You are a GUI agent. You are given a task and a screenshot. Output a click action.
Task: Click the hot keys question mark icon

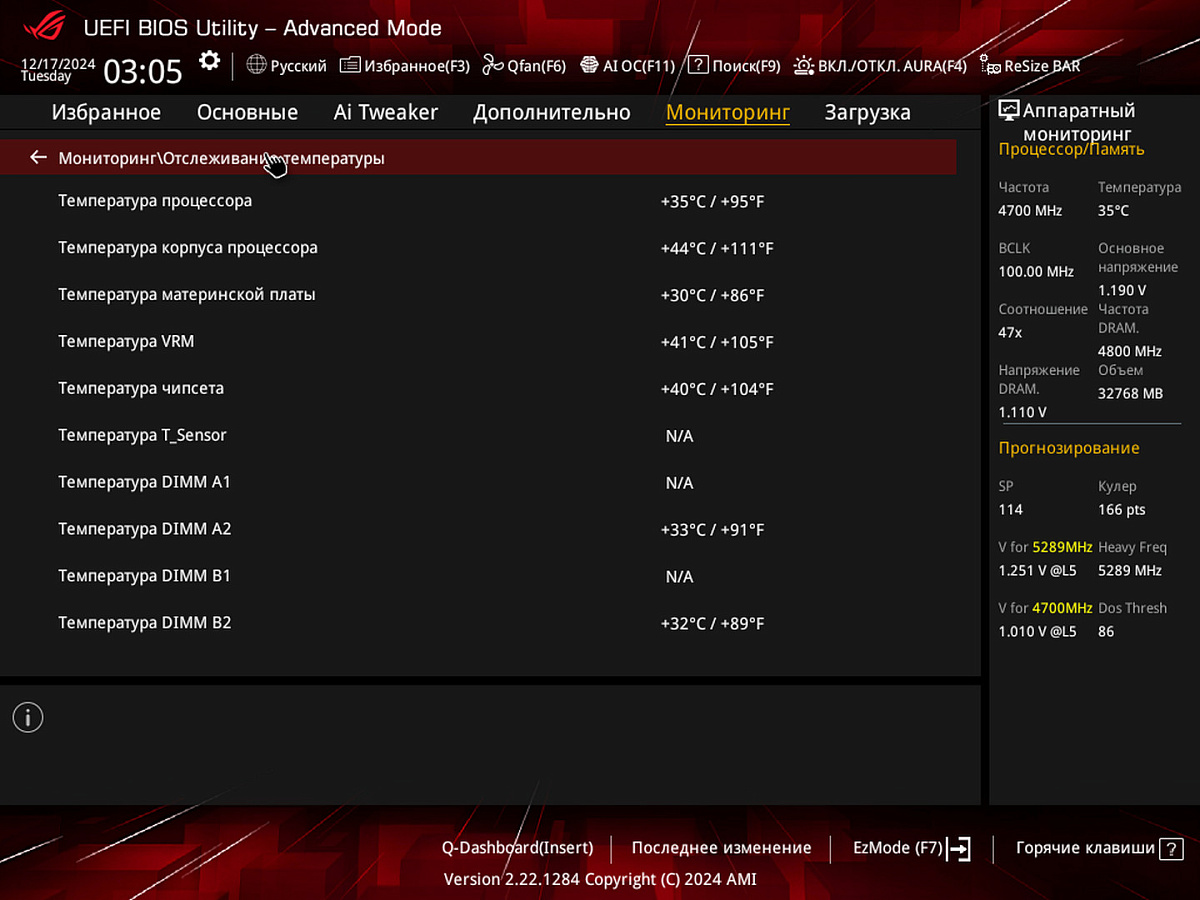click(x=1171, y=849)
